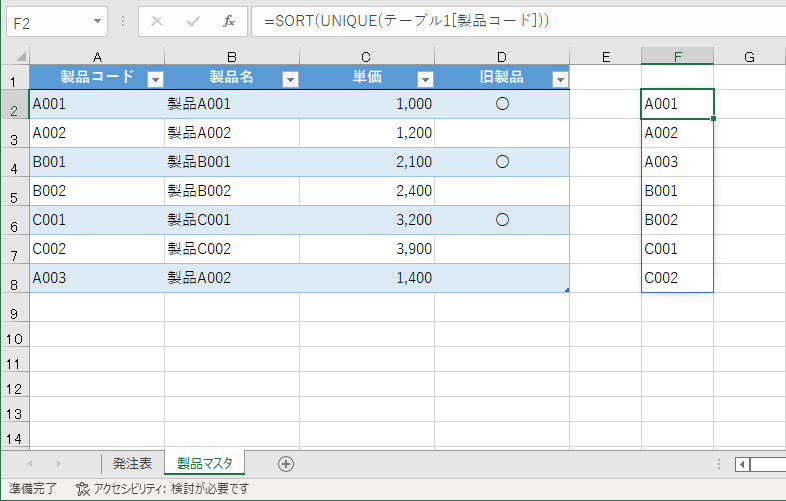Select column A header
Image resolution: width=786 pixels, height=501 pixels.
coord(97,56)
